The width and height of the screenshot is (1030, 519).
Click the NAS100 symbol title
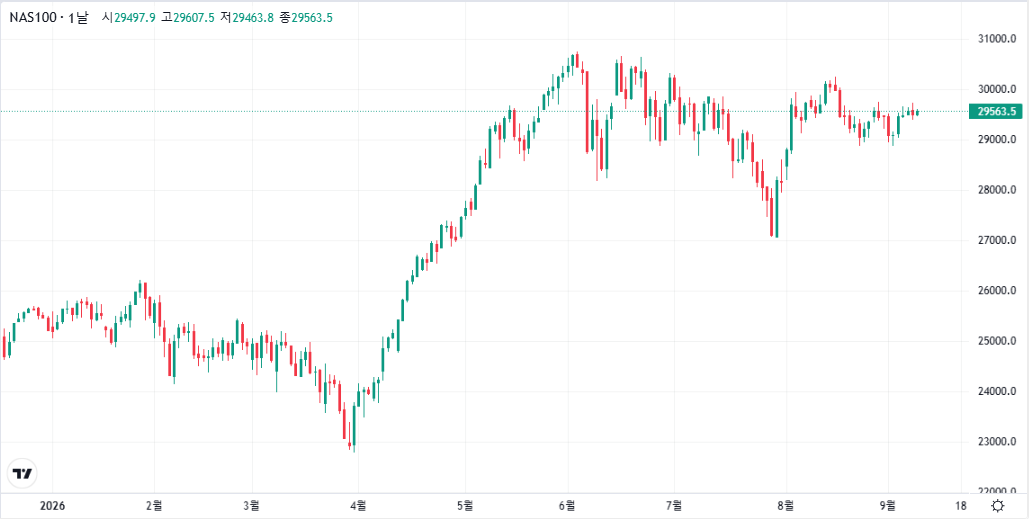point(32,18)
